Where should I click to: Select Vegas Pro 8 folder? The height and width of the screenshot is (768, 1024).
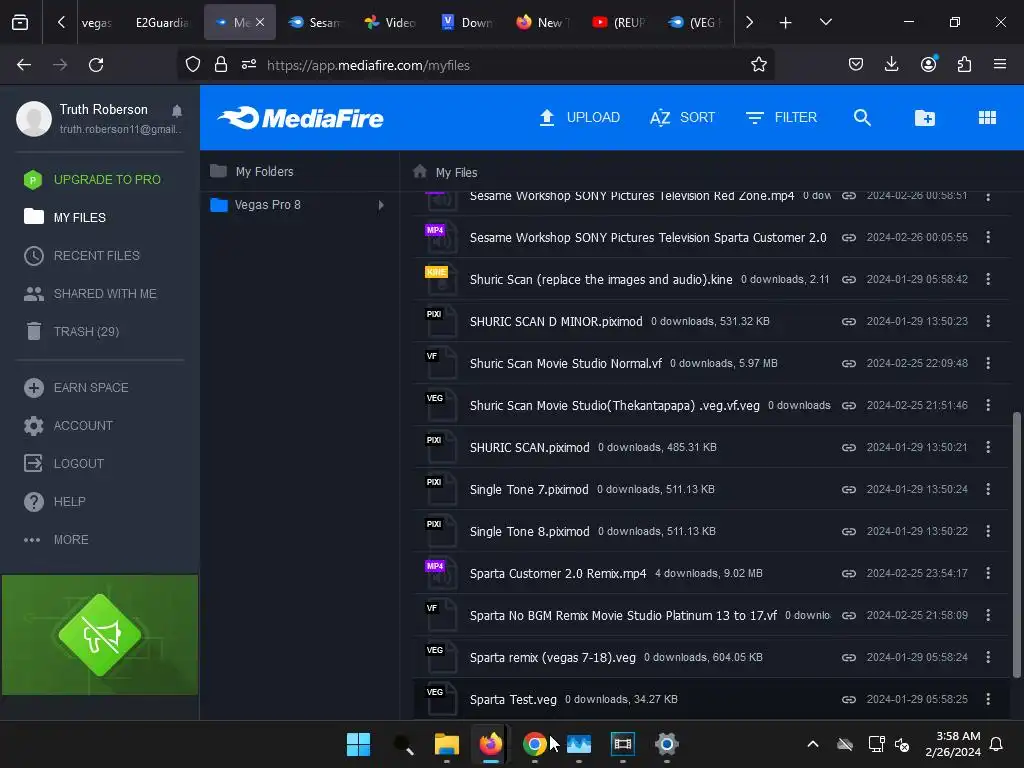[299, 205]
